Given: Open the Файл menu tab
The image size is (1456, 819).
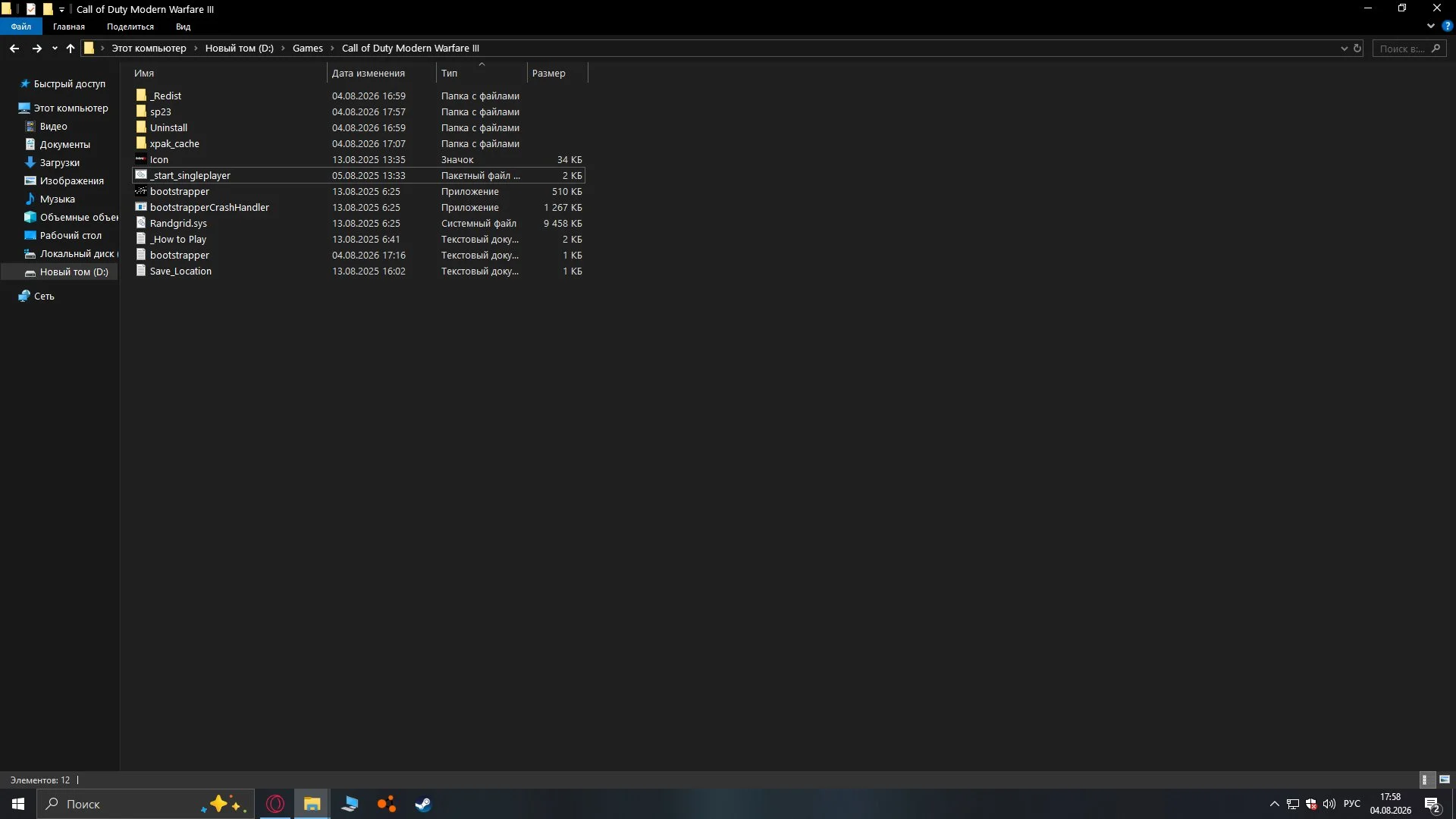Looking at the screenshot, I should pos(20,27).
